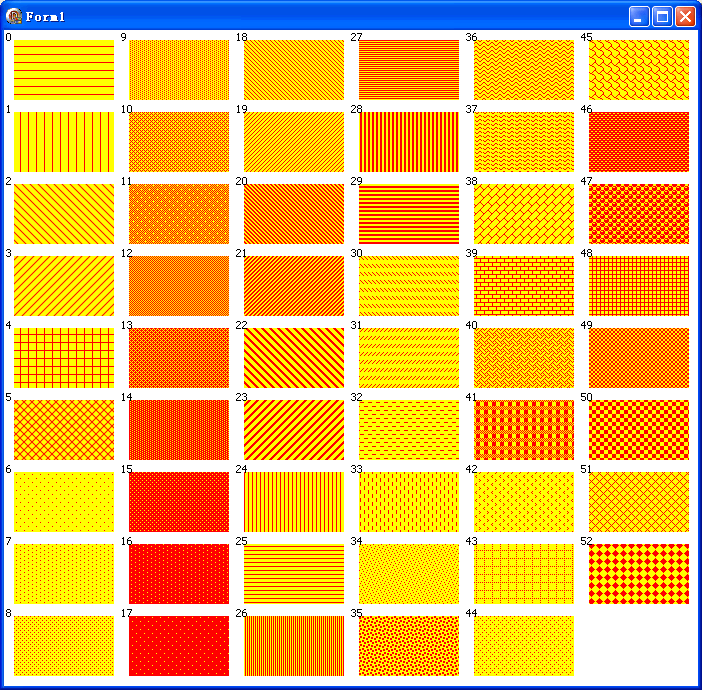
Task: Click the solid diamond swatch 52
Action: click(639, 574)
